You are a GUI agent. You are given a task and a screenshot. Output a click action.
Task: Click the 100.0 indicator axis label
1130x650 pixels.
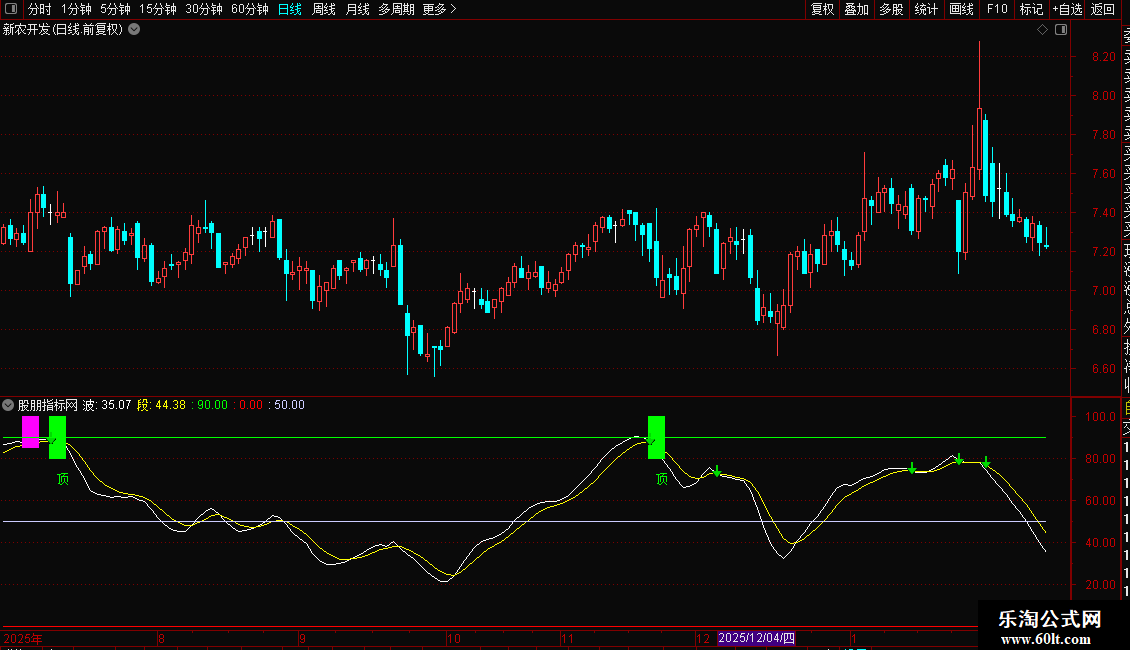pos(1100,417)
